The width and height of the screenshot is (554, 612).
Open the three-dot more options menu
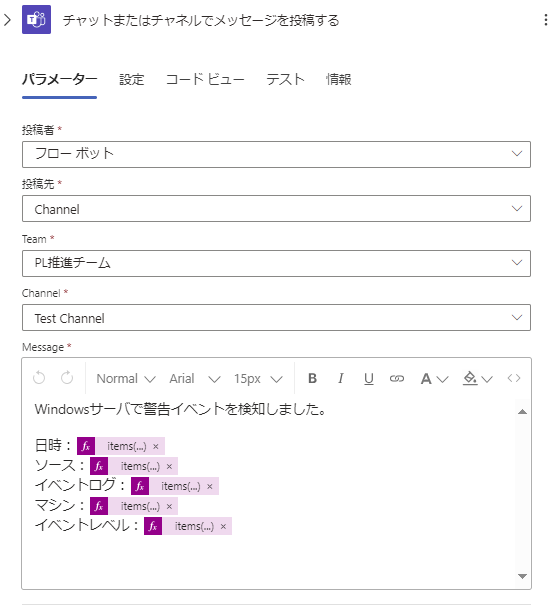(545, 20)
